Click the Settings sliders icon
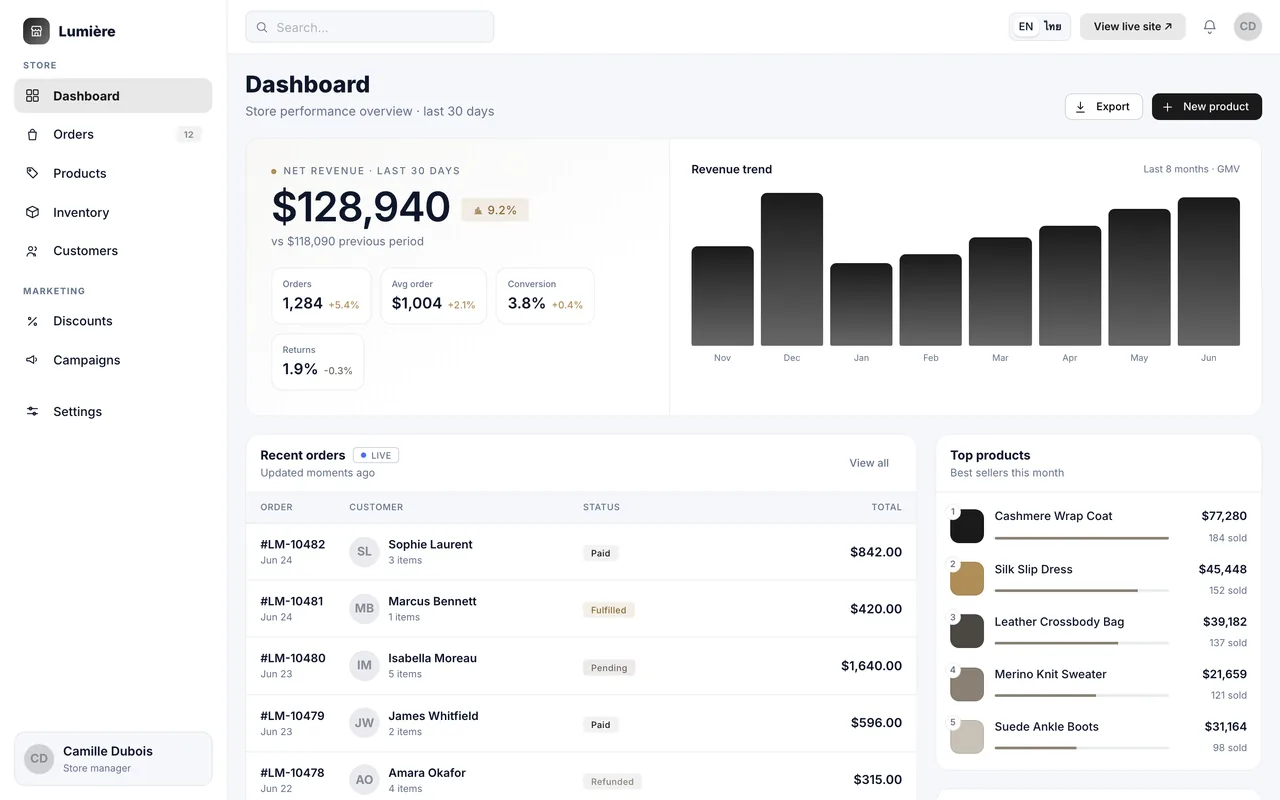This screenshot has width=1280, height=800. [32, 411]
